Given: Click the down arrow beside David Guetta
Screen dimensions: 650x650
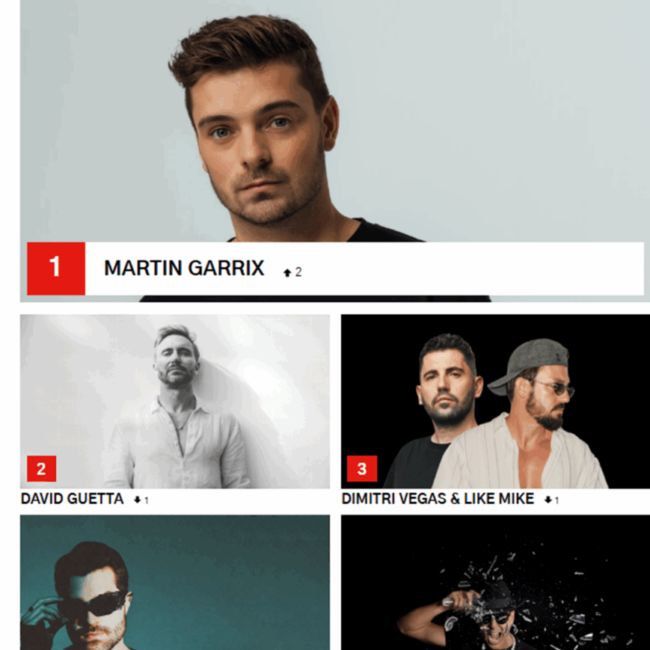Looking at the screenshot, I should (137, 500).
